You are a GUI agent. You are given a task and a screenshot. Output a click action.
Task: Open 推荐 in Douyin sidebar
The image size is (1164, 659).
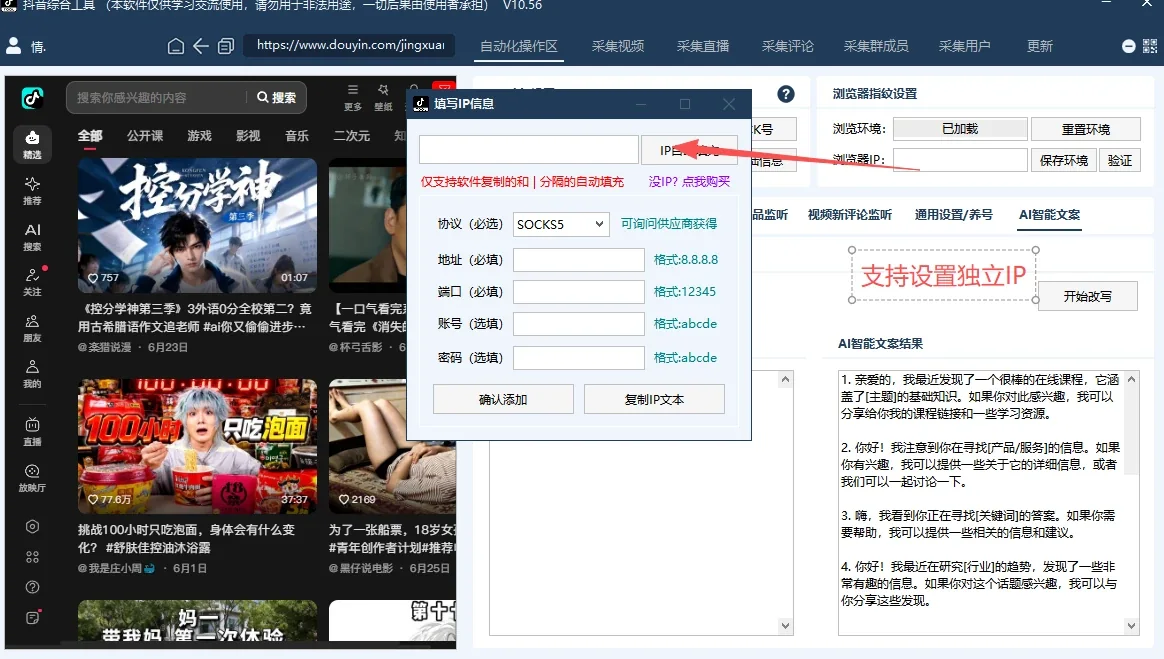pyautogui.click(x=32, y=190)
